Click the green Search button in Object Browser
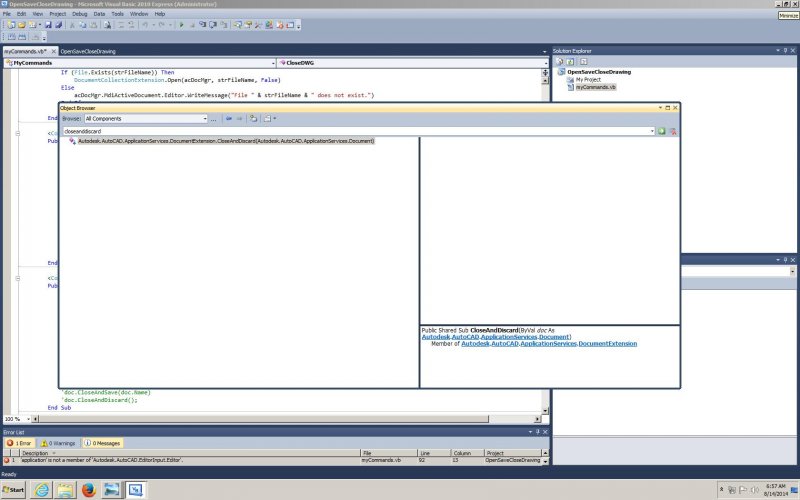This screenshot has height=500, width=800. coord(662,131)
